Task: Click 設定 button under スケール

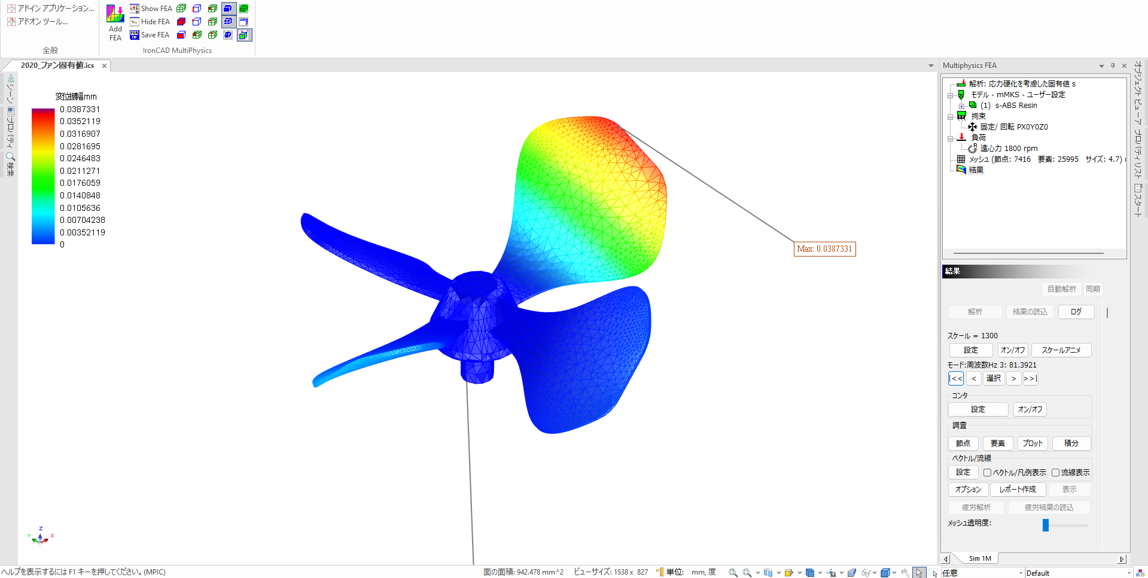Action: tap(971, 350)
